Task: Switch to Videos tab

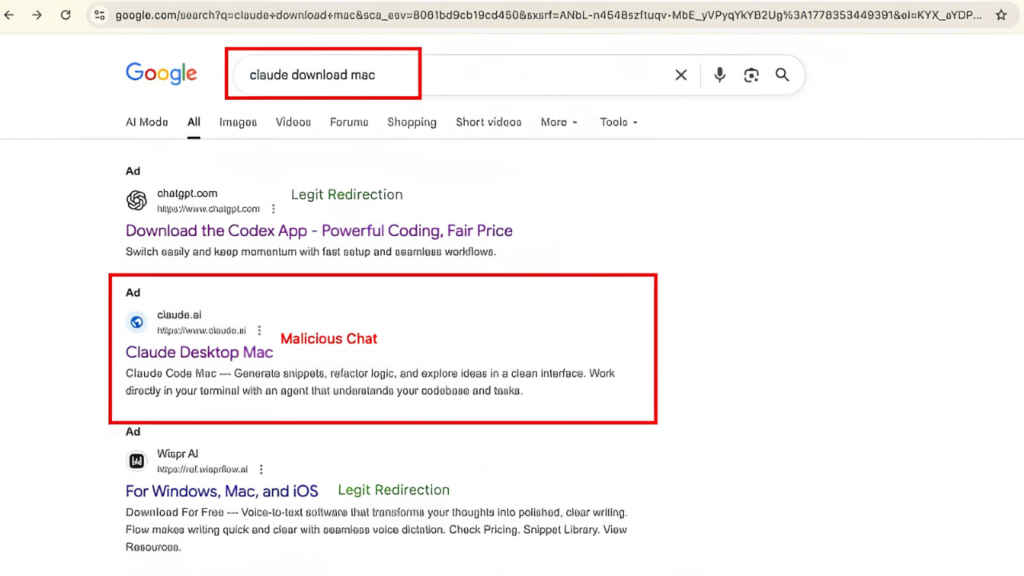Action: [293, 122]
